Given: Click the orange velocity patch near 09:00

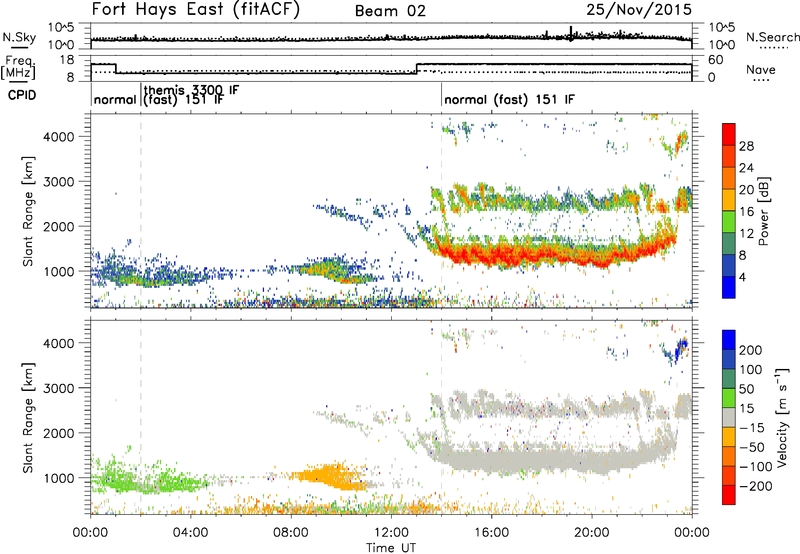Looking at the screenshot, I should tap(328, 476).
